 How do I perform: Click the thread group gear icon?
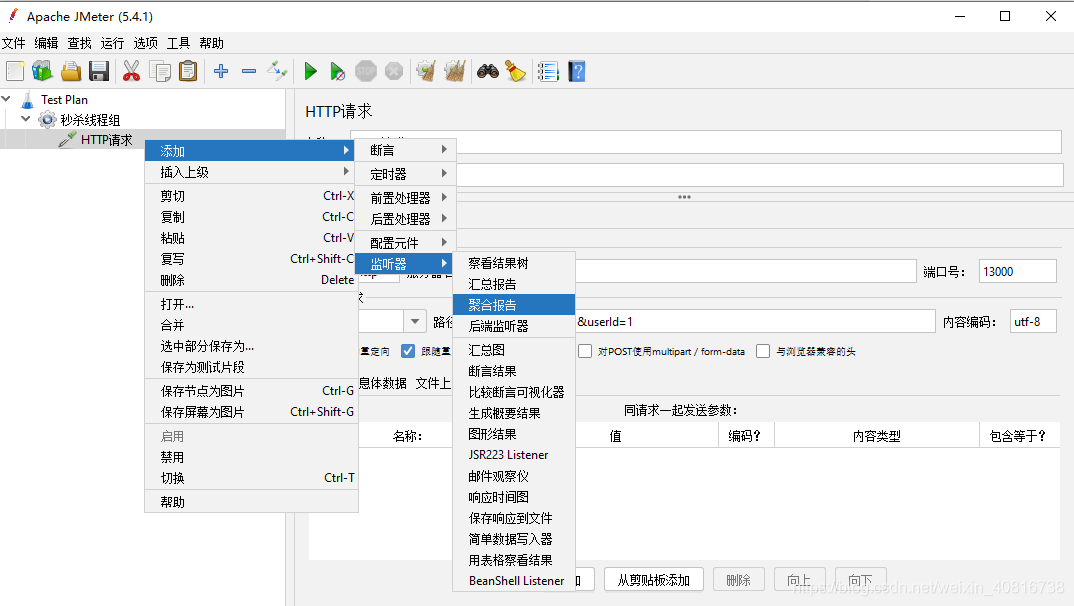(x=47, y=121)
